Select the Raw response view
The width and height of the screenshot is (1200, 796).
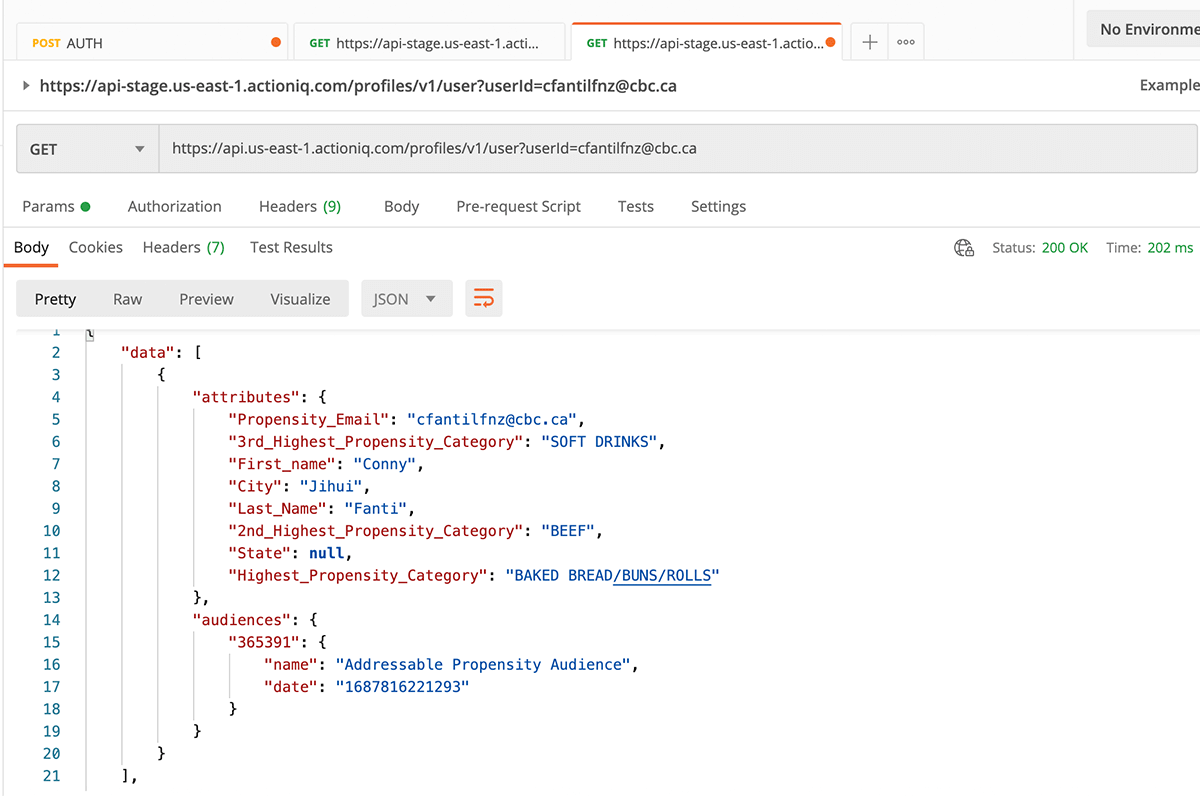127,299
